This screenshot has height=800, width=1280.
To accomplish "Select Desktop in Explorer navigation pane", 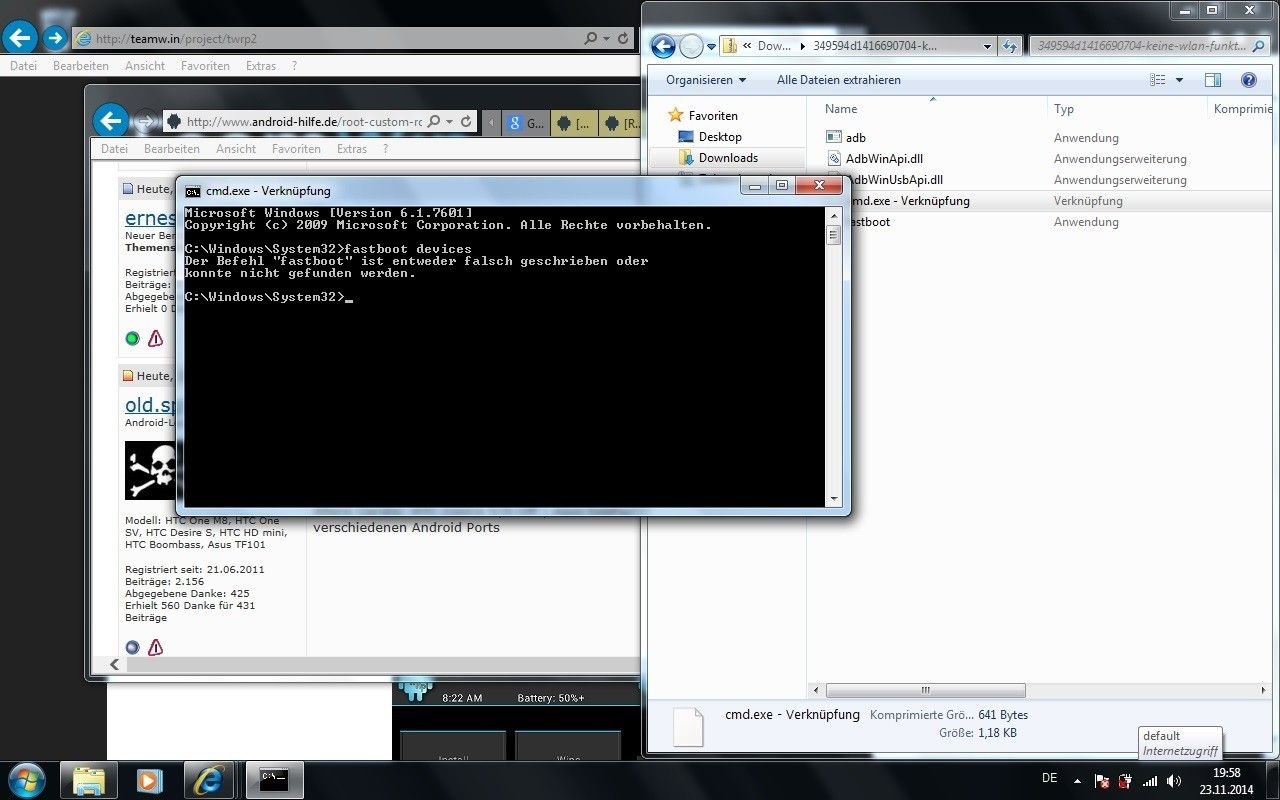I will [720, 137].
